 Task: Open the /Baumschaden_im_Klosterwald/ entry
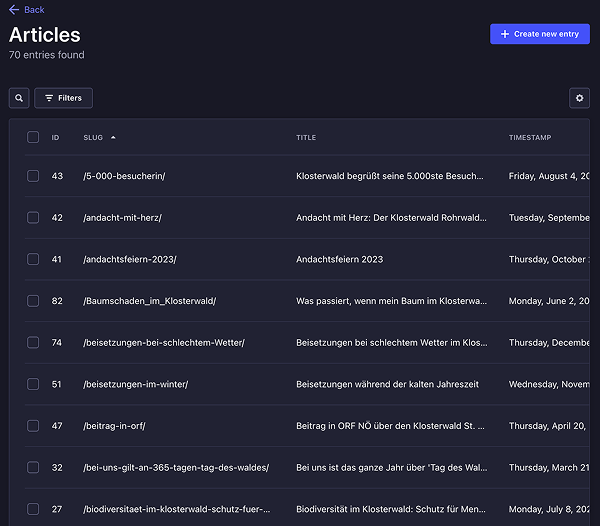[149, 301]
